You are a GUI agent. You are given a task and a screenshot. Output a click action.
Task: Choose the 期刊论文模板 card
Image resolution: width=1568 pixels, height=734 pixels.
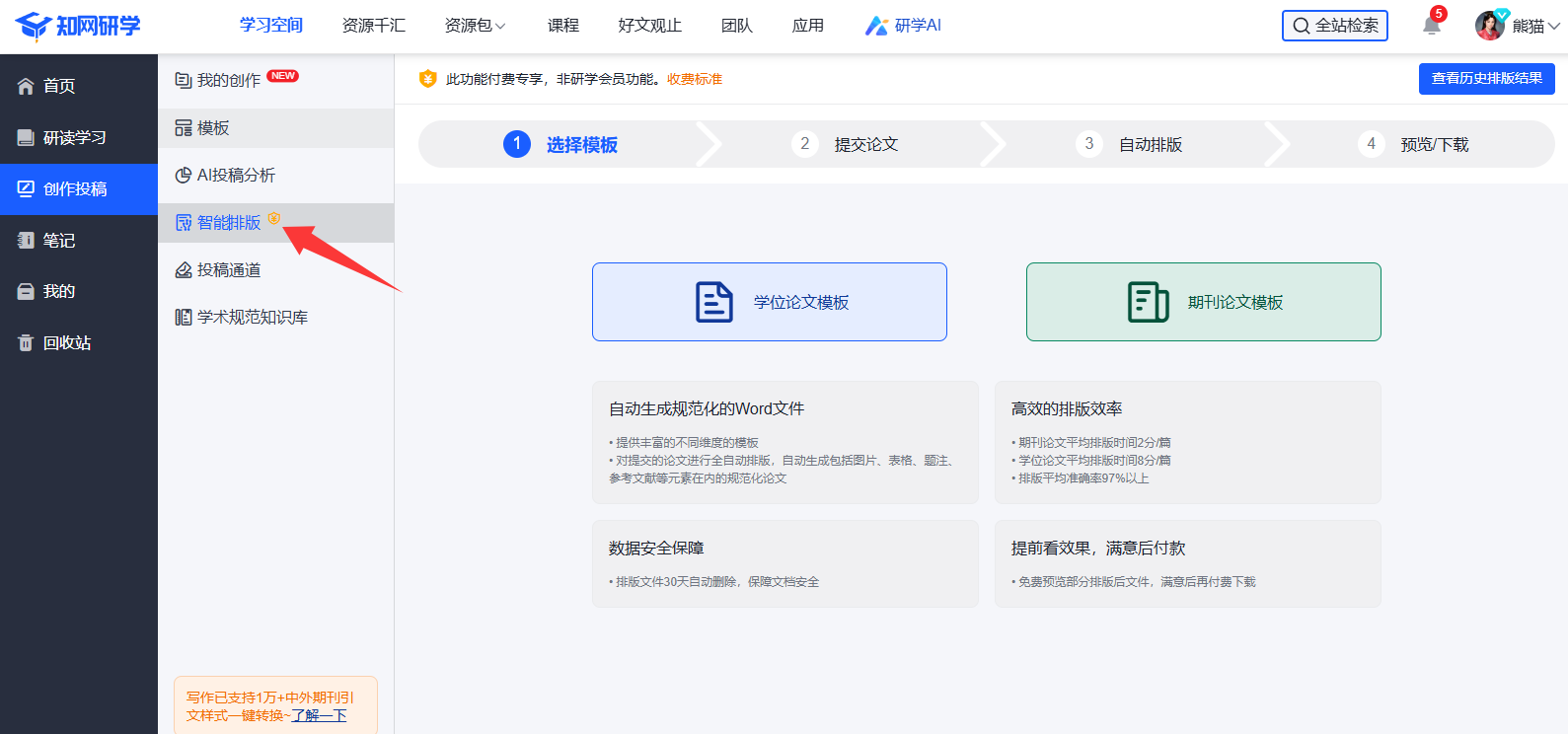pyautogui.click(x=1203, y=302)
